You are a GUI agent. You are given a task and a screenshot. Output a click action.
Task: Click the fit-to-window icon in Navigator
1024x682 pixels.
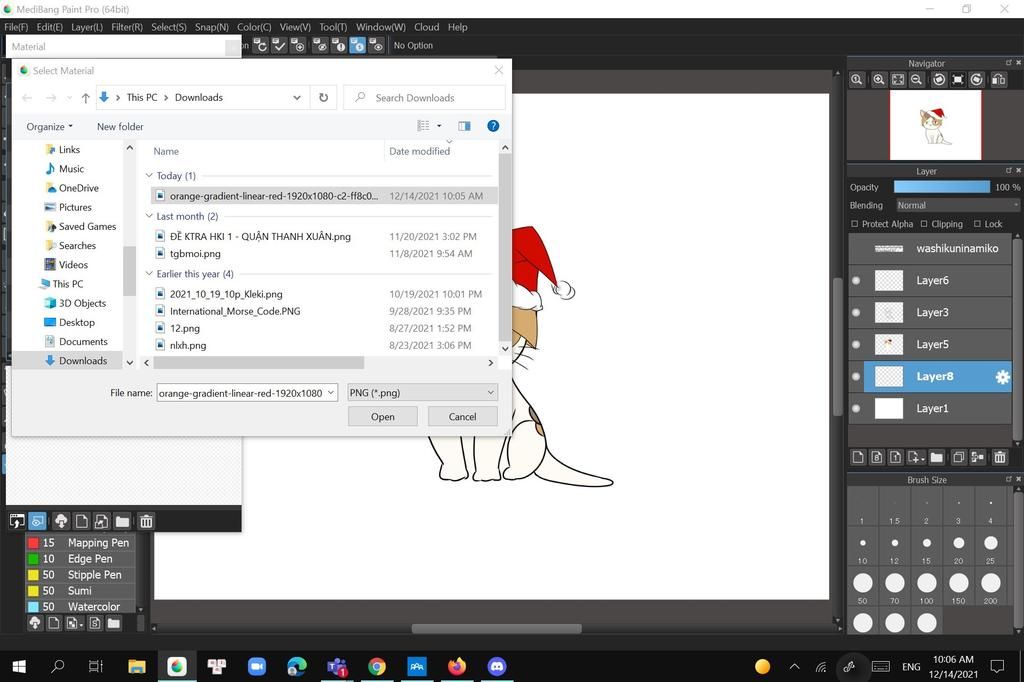(898, 80)
